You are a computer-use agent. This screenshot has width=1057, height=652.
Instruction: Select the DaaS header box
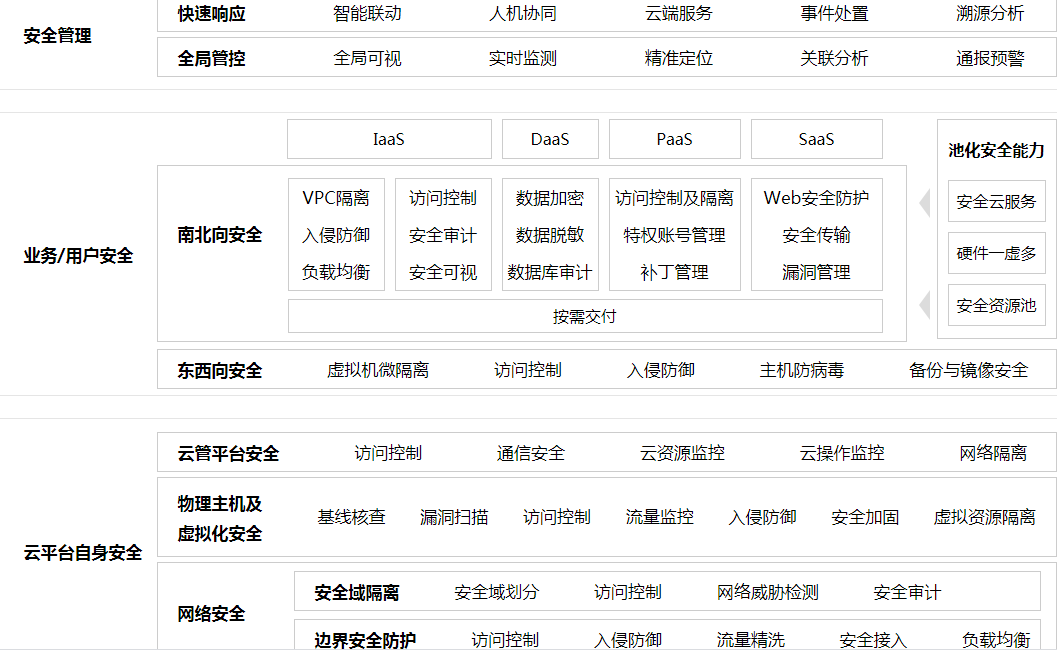550,139
